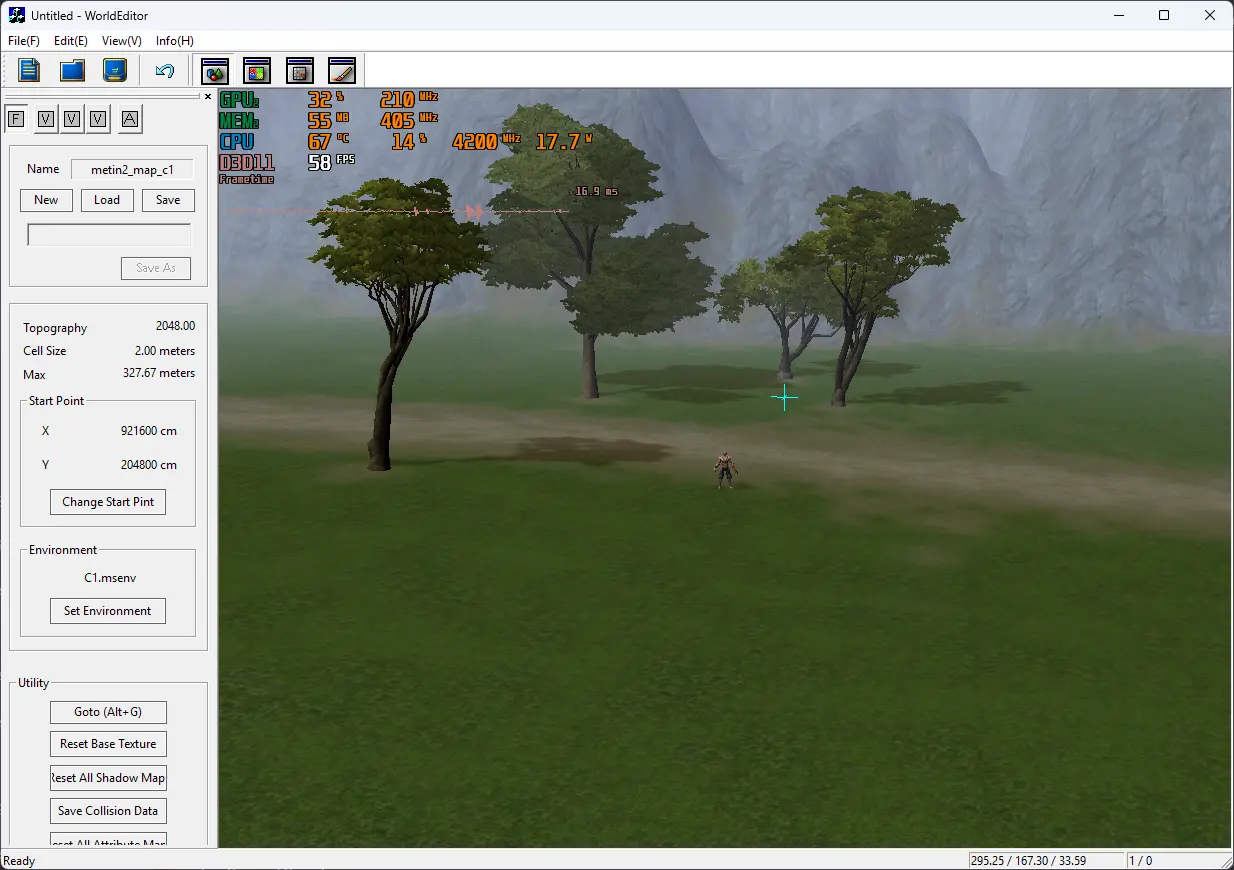Select the V tab right beside A

pos(98,119)
